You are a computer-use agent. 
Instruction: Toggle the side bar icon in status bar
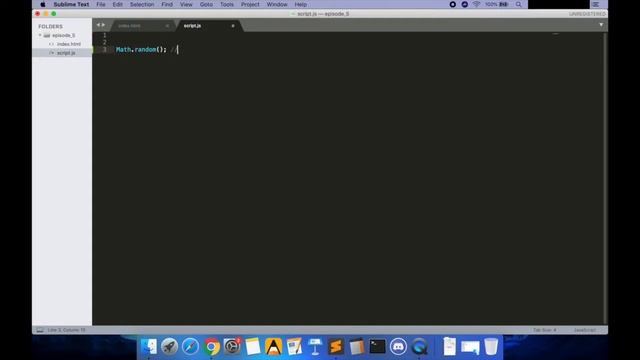click(x=40, y=330)
